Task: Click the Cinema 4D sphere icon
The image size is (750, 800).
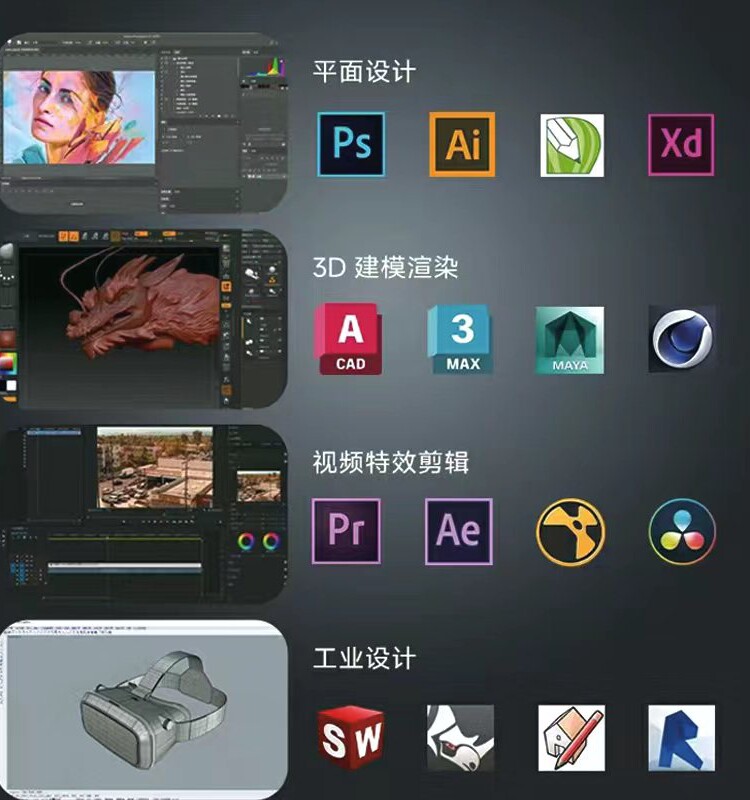Action: pyautogui.click(x=682, y=339)
